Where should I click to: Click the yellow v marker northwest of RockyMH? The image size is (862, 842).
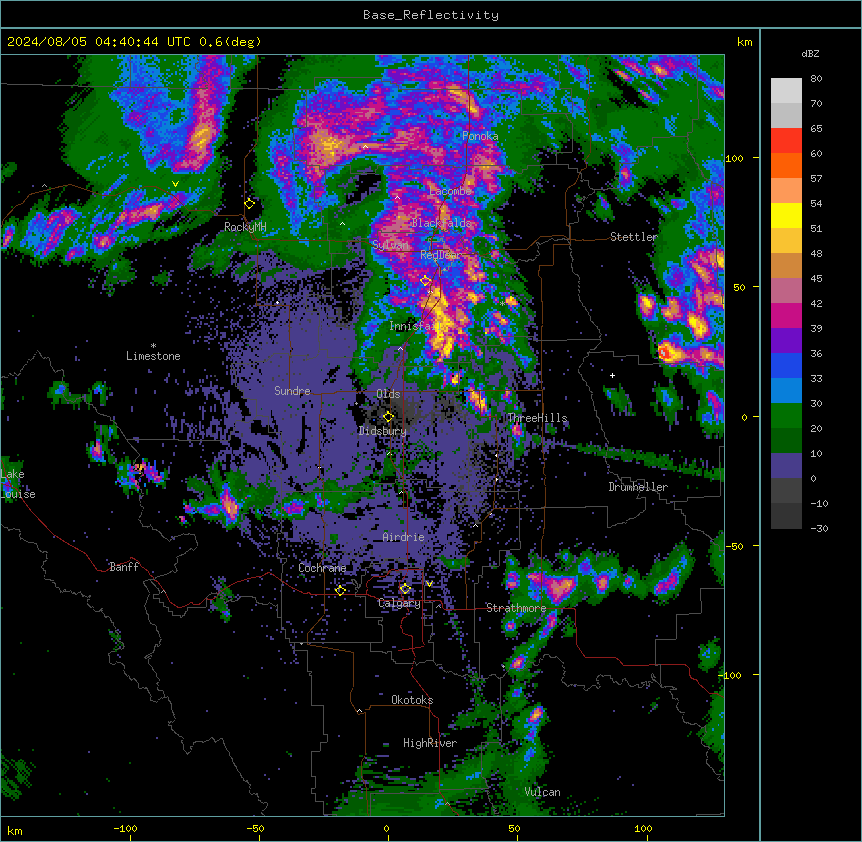tap(175, 184)
